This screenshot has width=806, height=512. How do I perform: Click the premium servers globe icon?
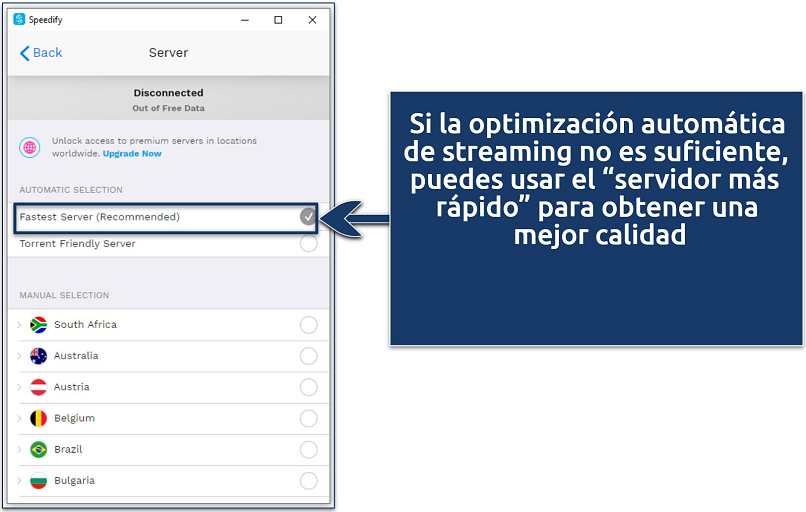pyautogui.click(x=30, y=147)
